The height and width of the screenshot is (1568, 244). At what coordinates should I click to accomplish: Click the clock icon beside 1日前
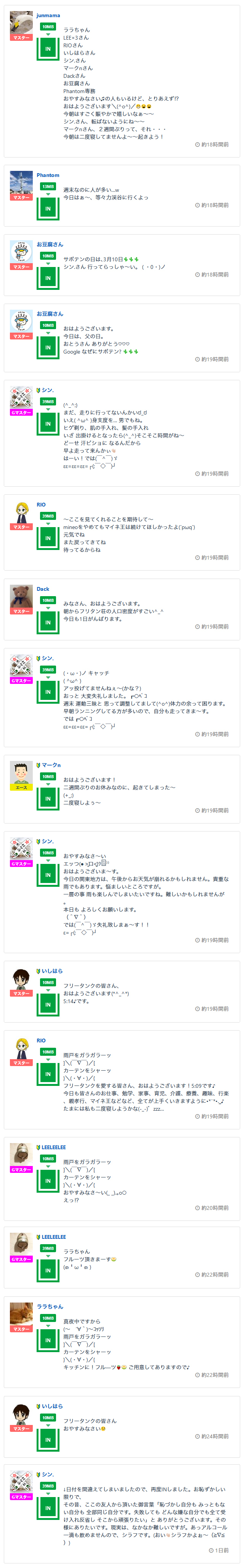(x=211, y=1550)
